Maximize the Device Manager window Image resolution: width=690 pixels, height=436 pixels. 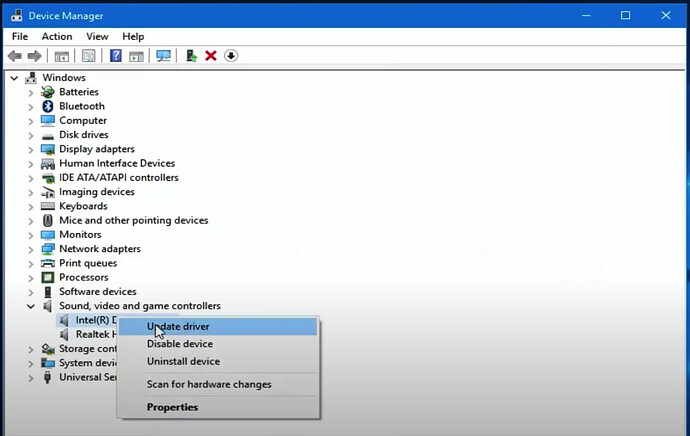point(625,15)
